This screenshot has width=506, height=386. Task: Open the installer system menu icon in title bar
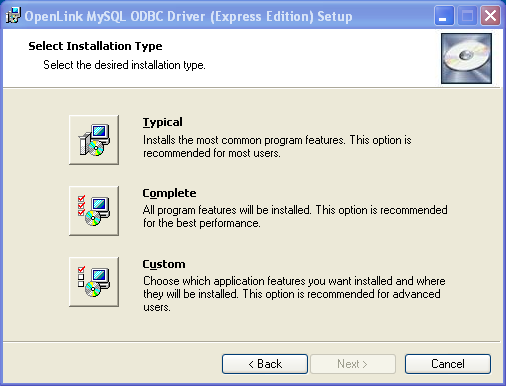(x=13, y=15)
